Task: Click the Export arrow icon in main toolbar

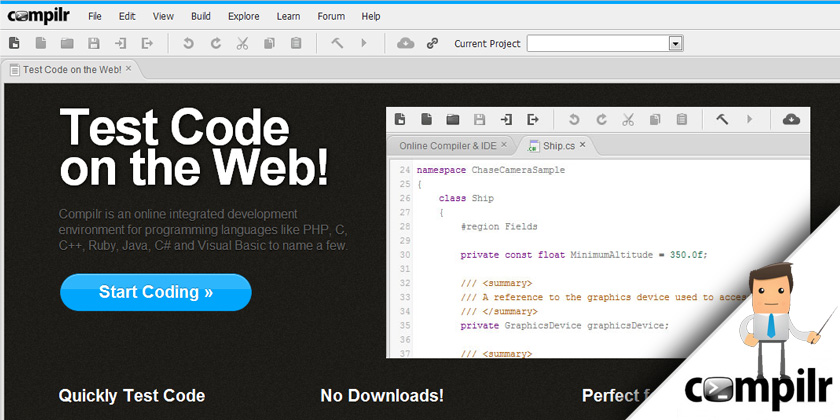Action: click(x=147, y=43)
